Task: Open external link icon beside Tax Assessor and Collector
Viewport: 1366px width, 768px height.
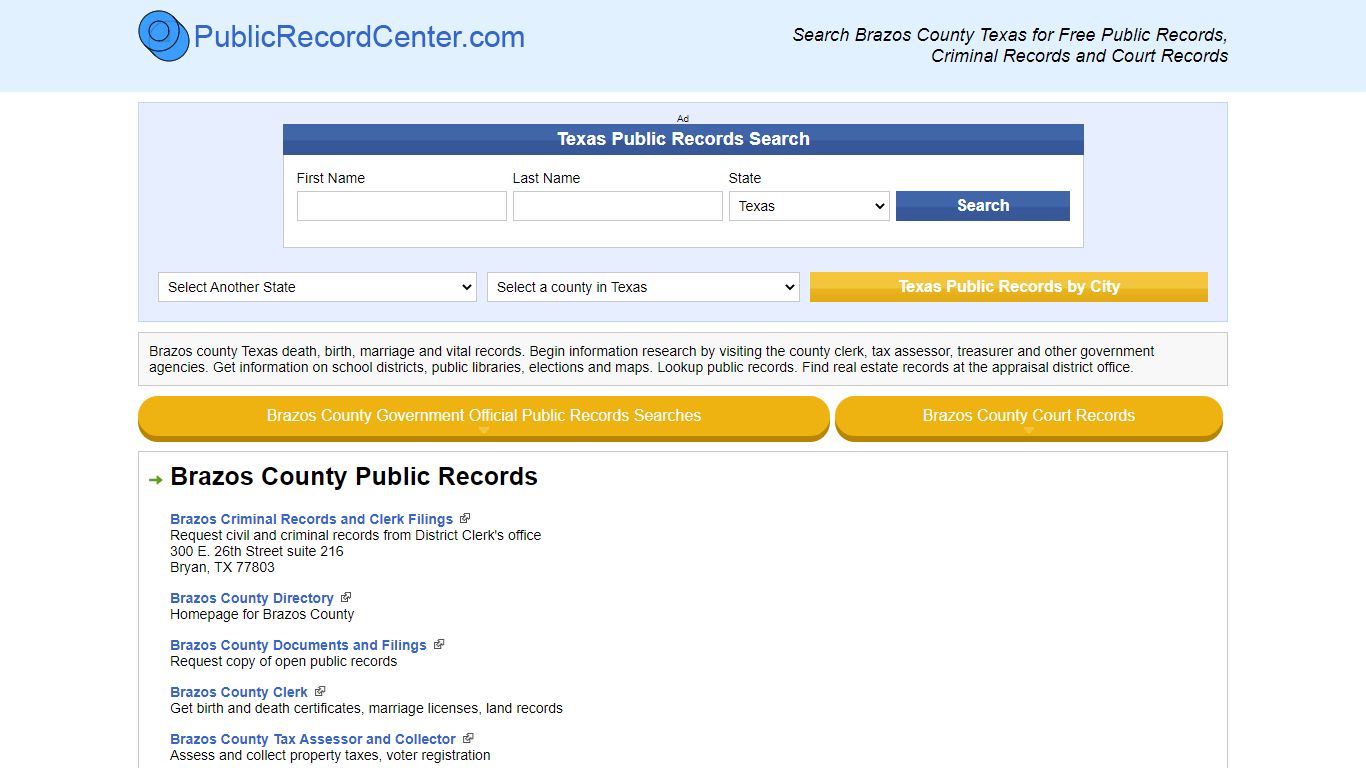Action: tap(468, 738)
